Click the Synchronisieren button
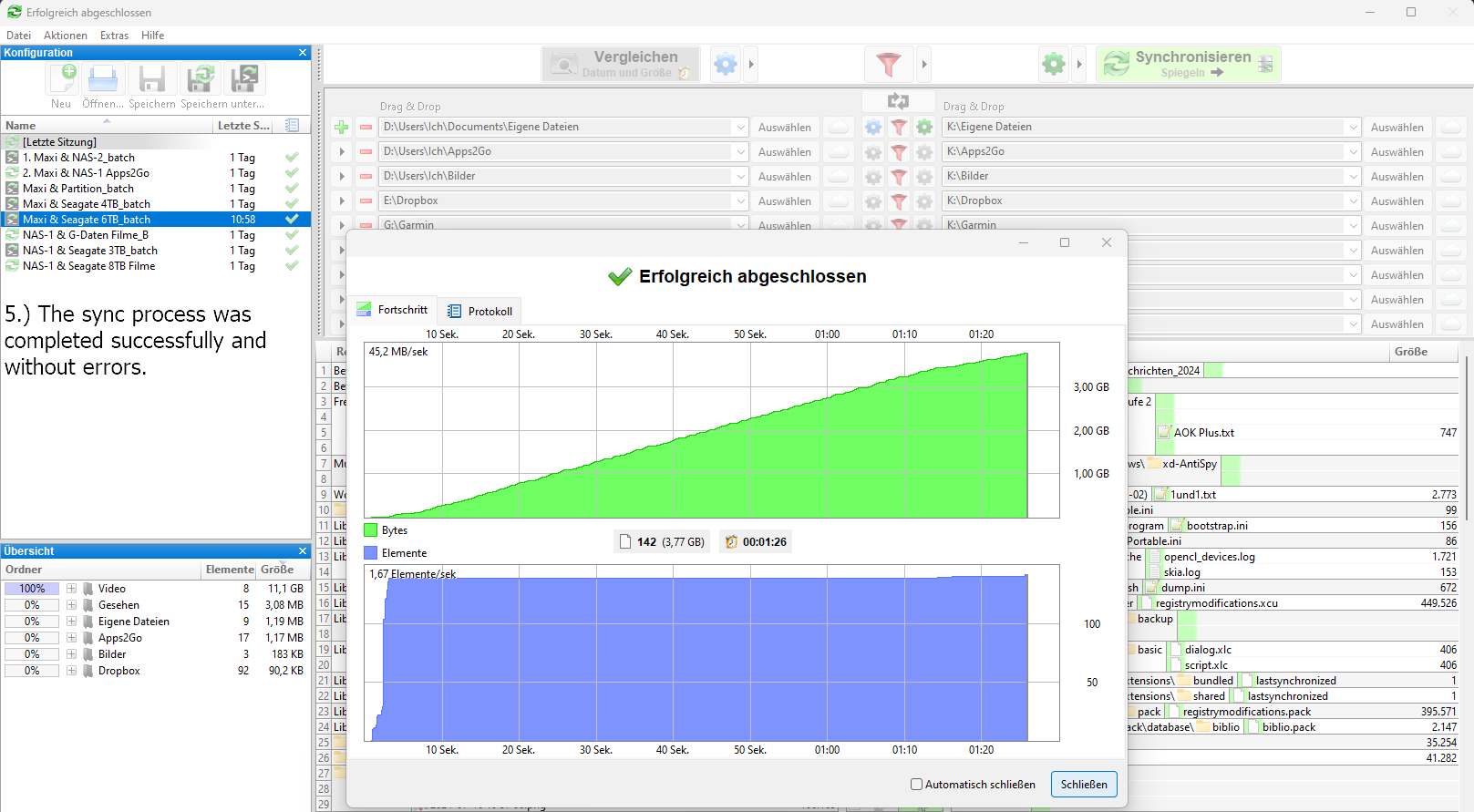1474x812 pixels. [1189, 65]
